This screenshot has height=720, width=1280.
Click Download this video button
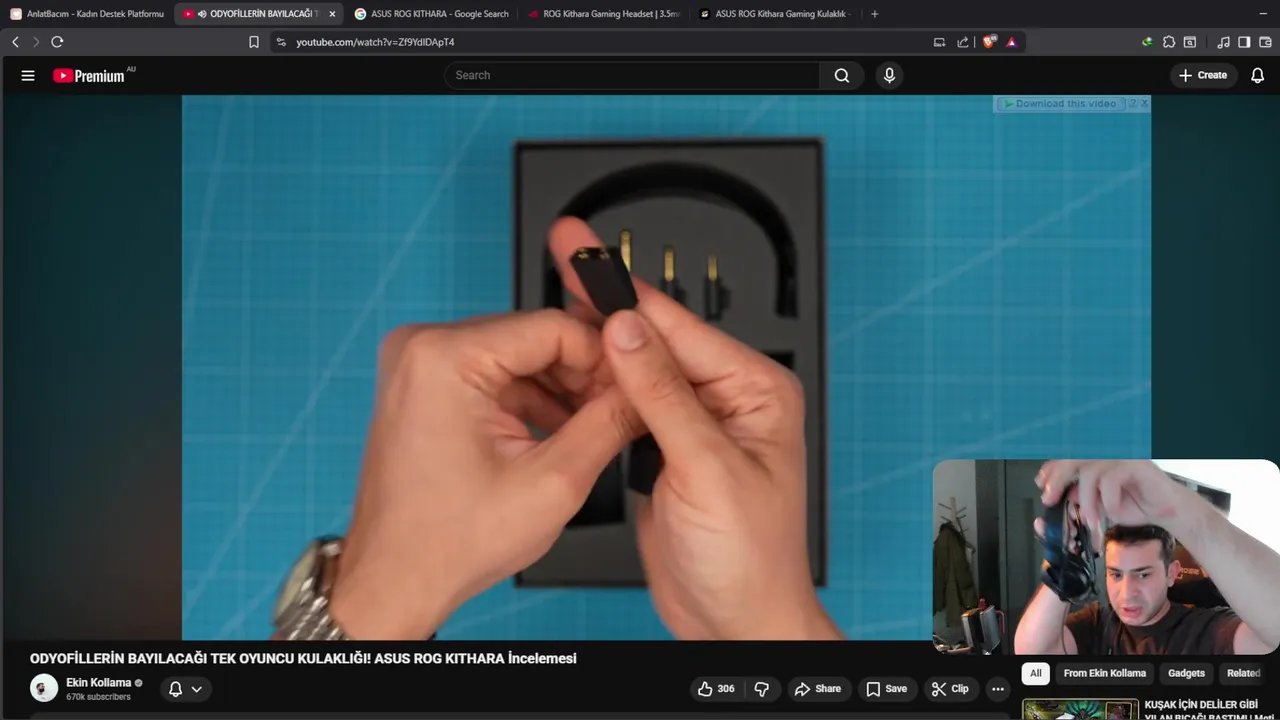(x=1060, y=104)
